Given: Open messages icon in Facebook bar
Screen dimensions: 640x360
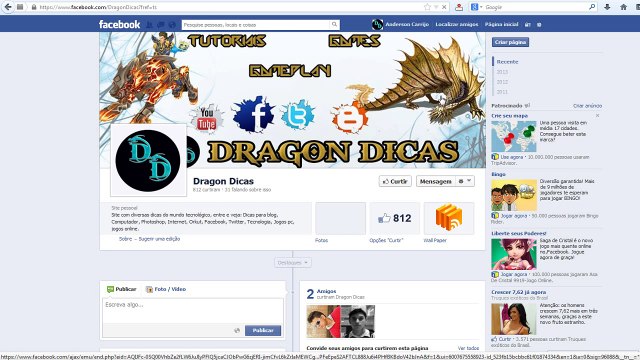Looking at the screenshot, I should (x=161, y=25).
